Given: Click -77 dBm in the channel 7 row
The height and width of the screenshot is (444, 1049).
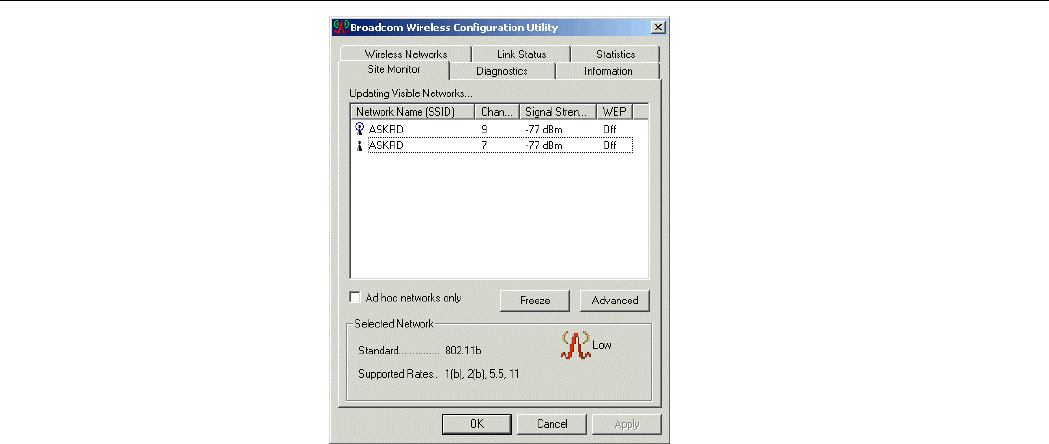Looking at the screenshot, I should click(544, 145).
